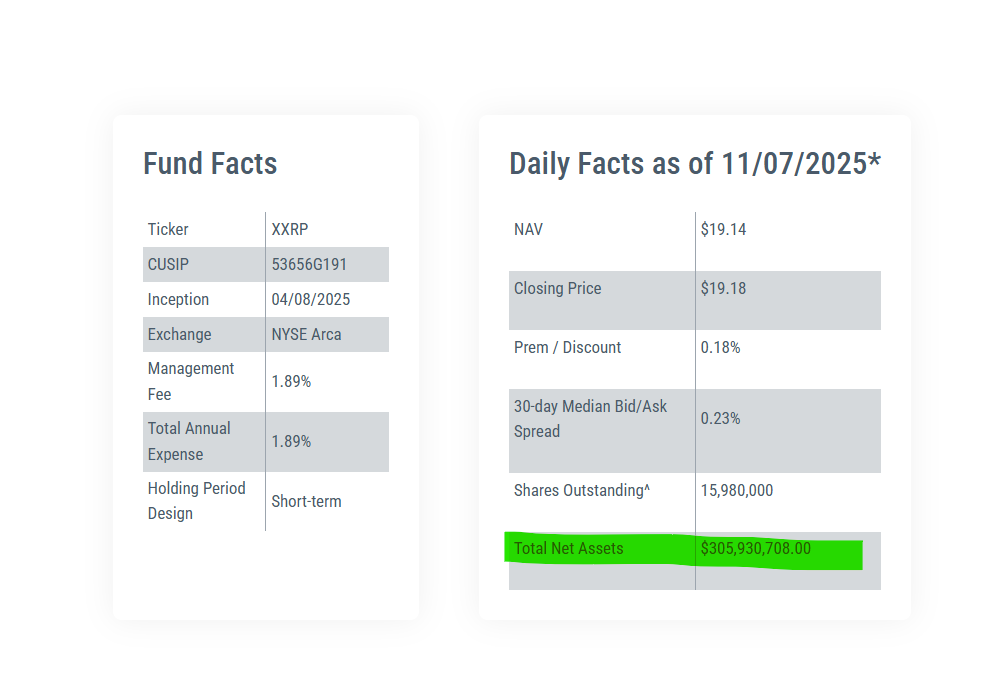Click the CUSIP number 53656G191
Screen dimensions: 1000x676
311,265
